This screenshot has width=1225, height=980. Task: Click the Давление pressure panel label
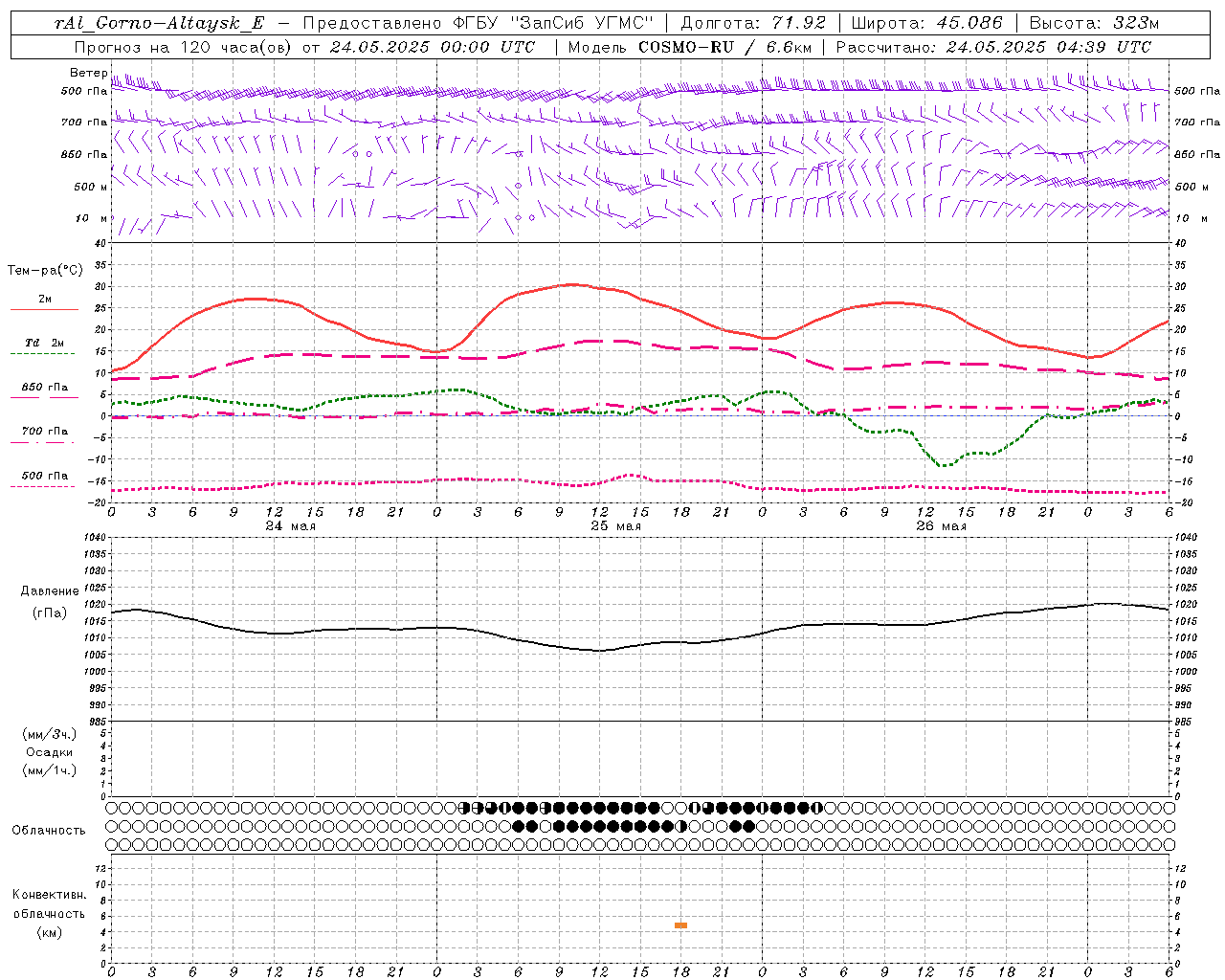50,591
